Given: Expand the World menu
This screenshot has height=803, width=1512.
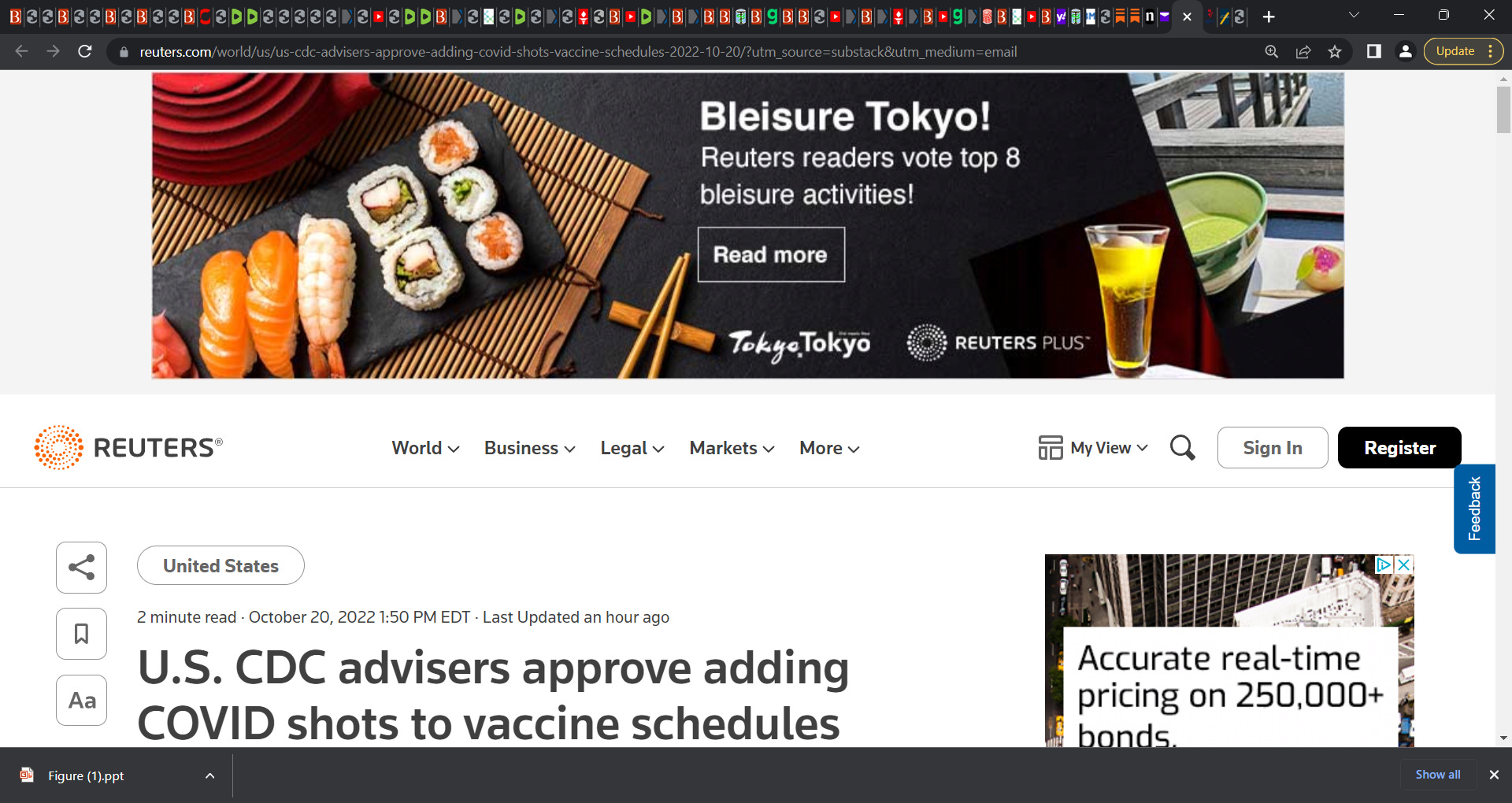Looking at the screenshot, I should pyautogui.click(x=425, y=448).
